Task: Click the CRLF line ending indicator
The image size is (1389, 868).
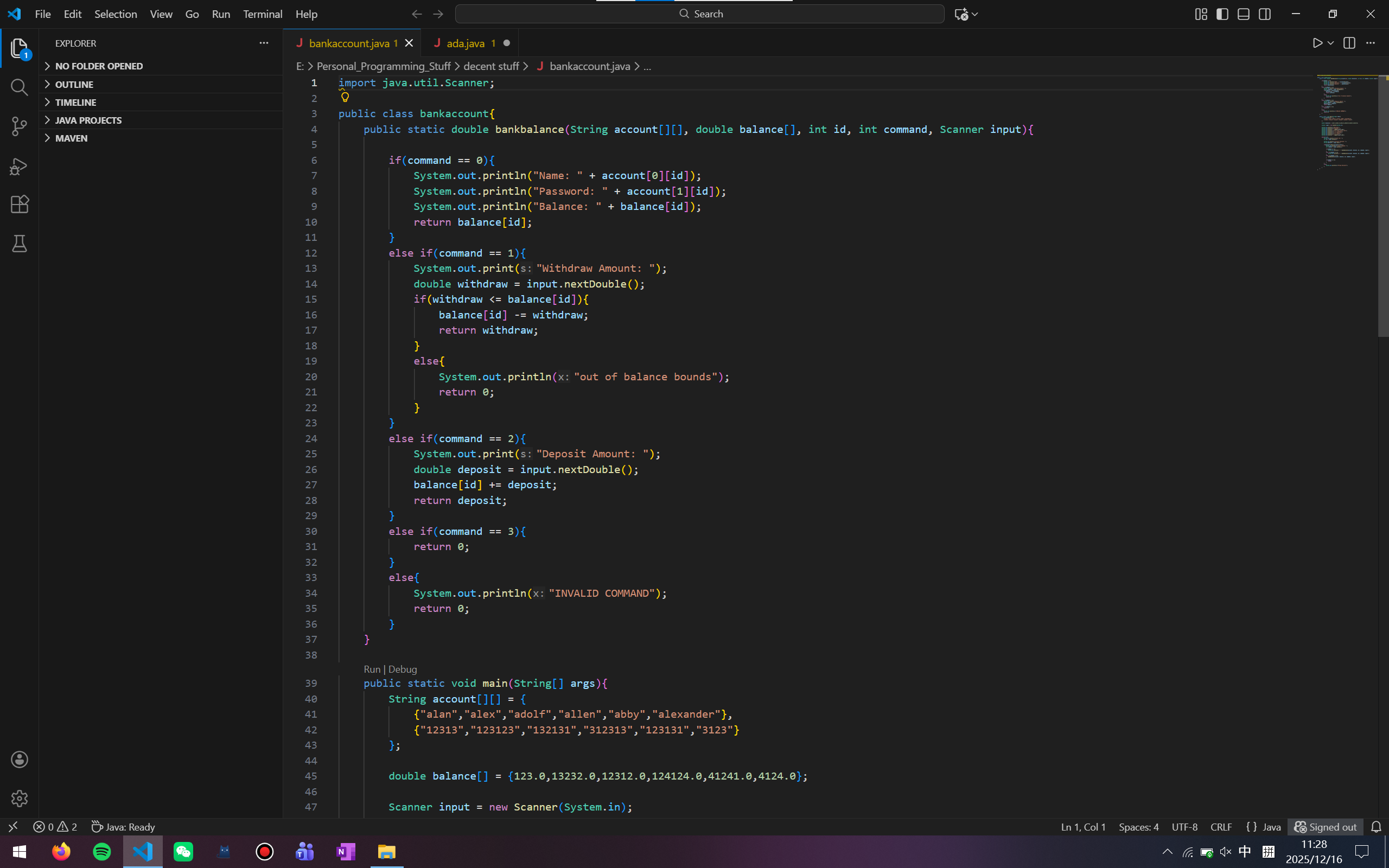Action: tap(1221, 827)
